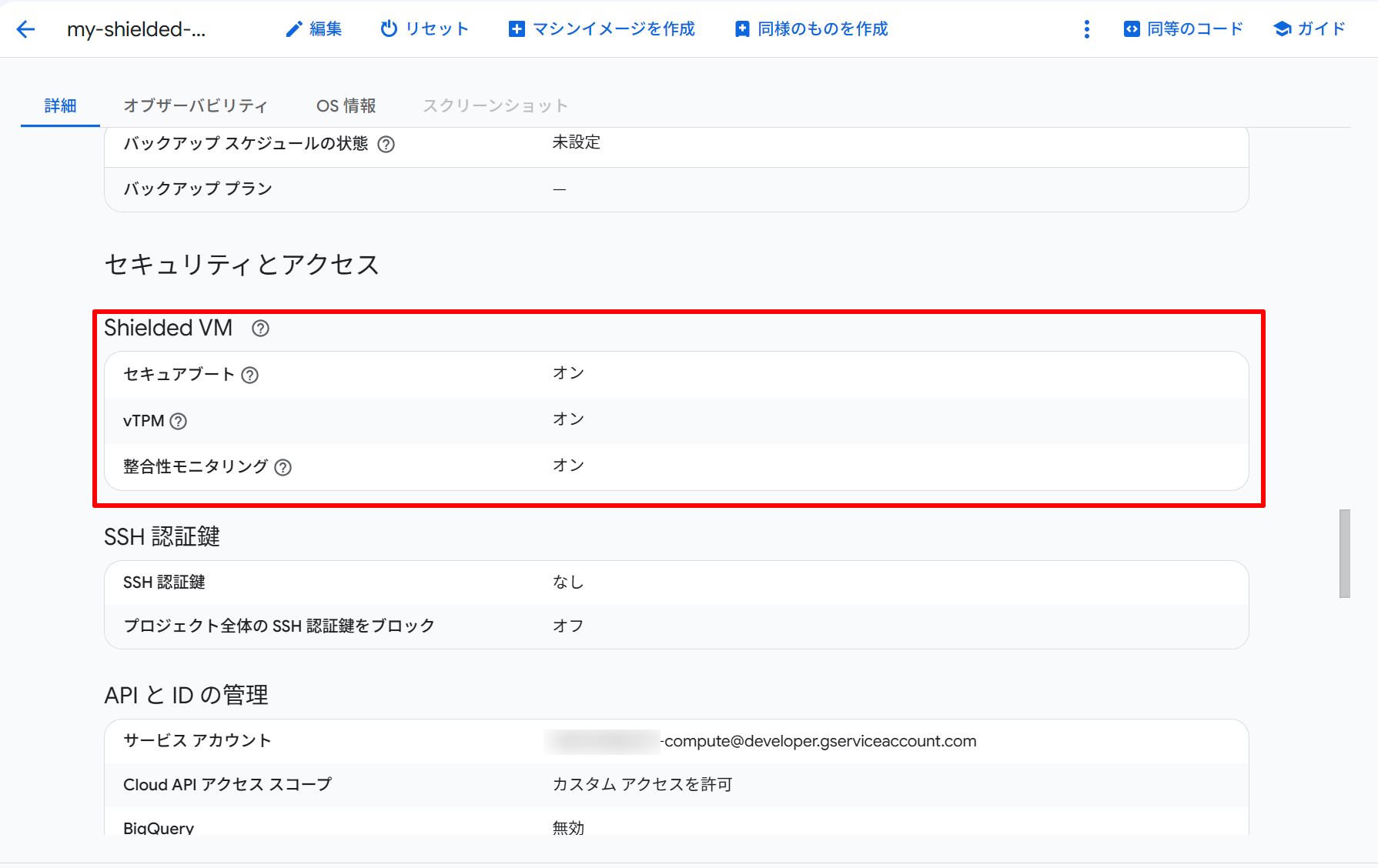Click 同等のコード button
Image resolution: width=1378 pixels, height=868 pixels.
click(x=1183, y=29)
